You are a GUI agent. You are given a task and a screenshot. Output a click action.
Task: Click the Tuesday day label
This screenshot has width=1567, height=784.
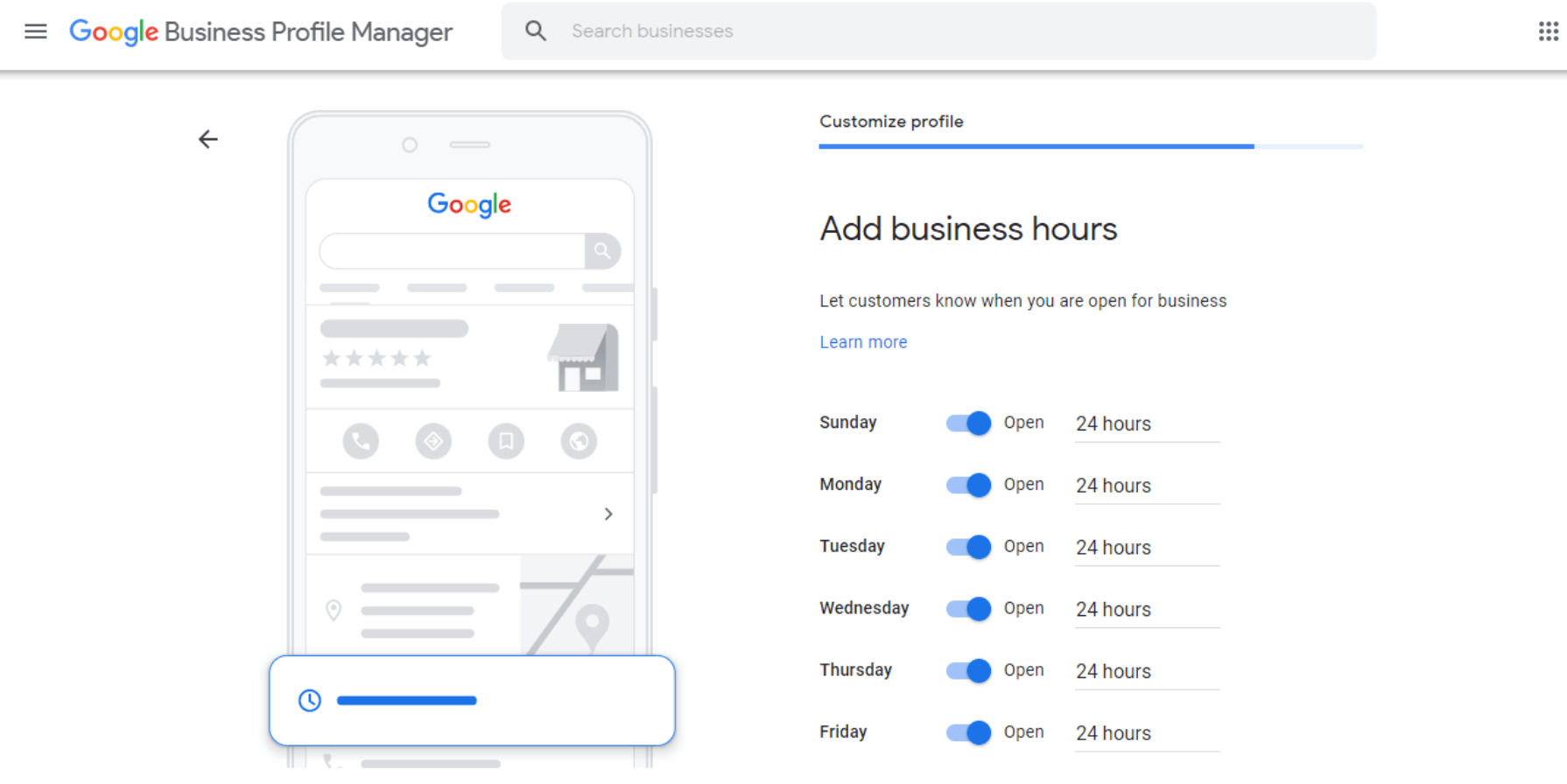[x=852, y=546]
